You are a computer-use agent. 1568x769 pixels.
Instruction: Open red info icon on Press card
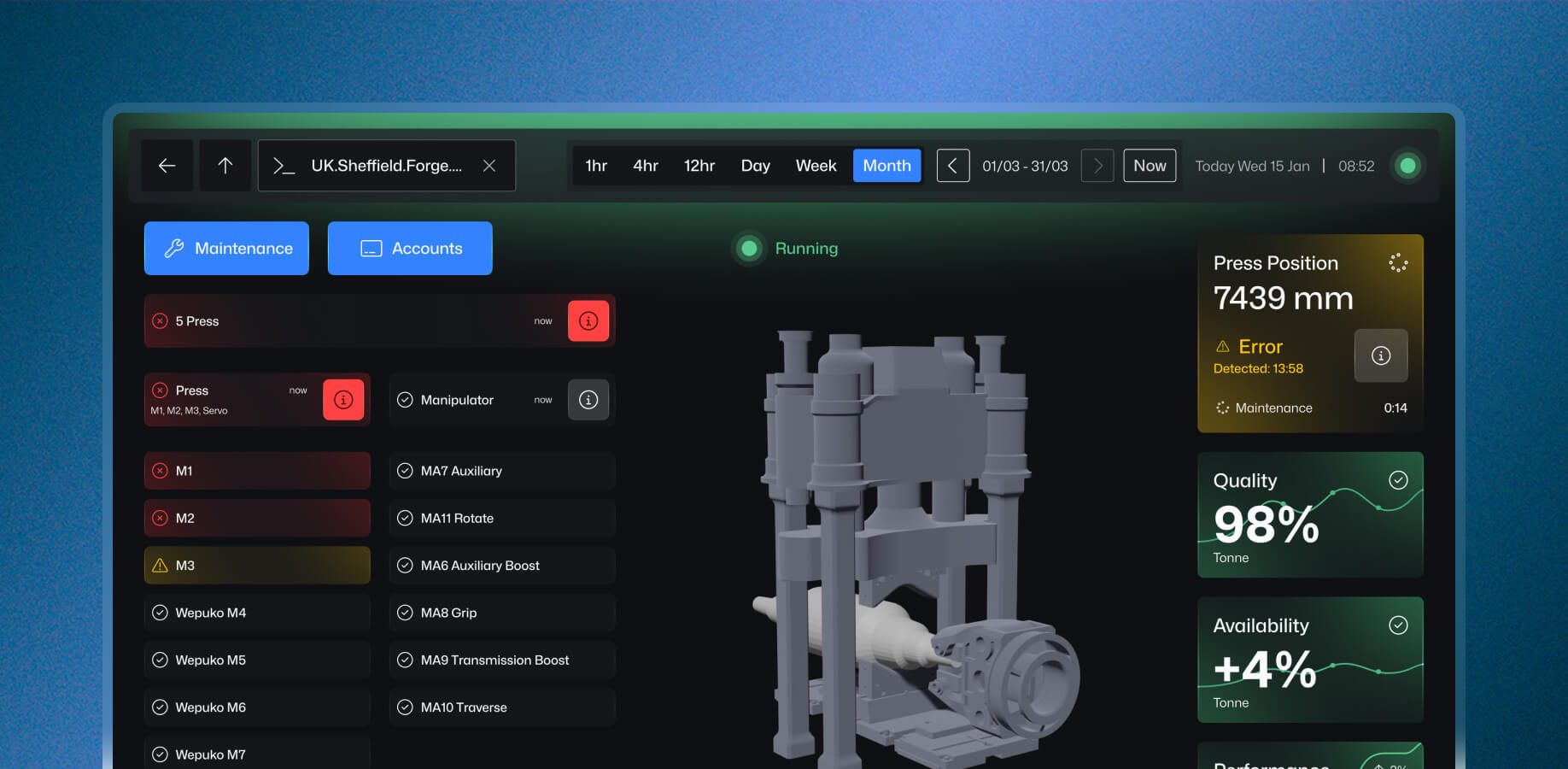coord(343,400)
